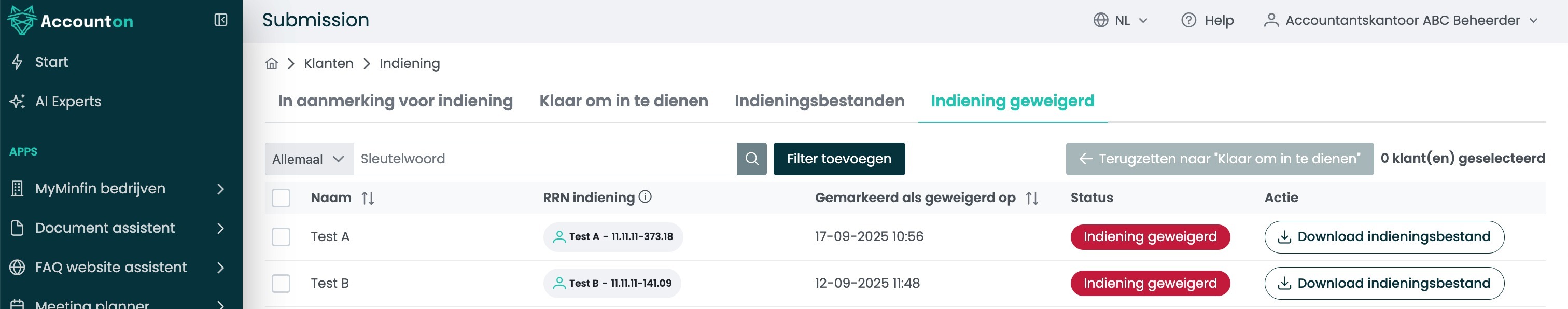The image size is (1568, 309).
Task: Open the NL language dropdown
Action: tap(1121, 20)
